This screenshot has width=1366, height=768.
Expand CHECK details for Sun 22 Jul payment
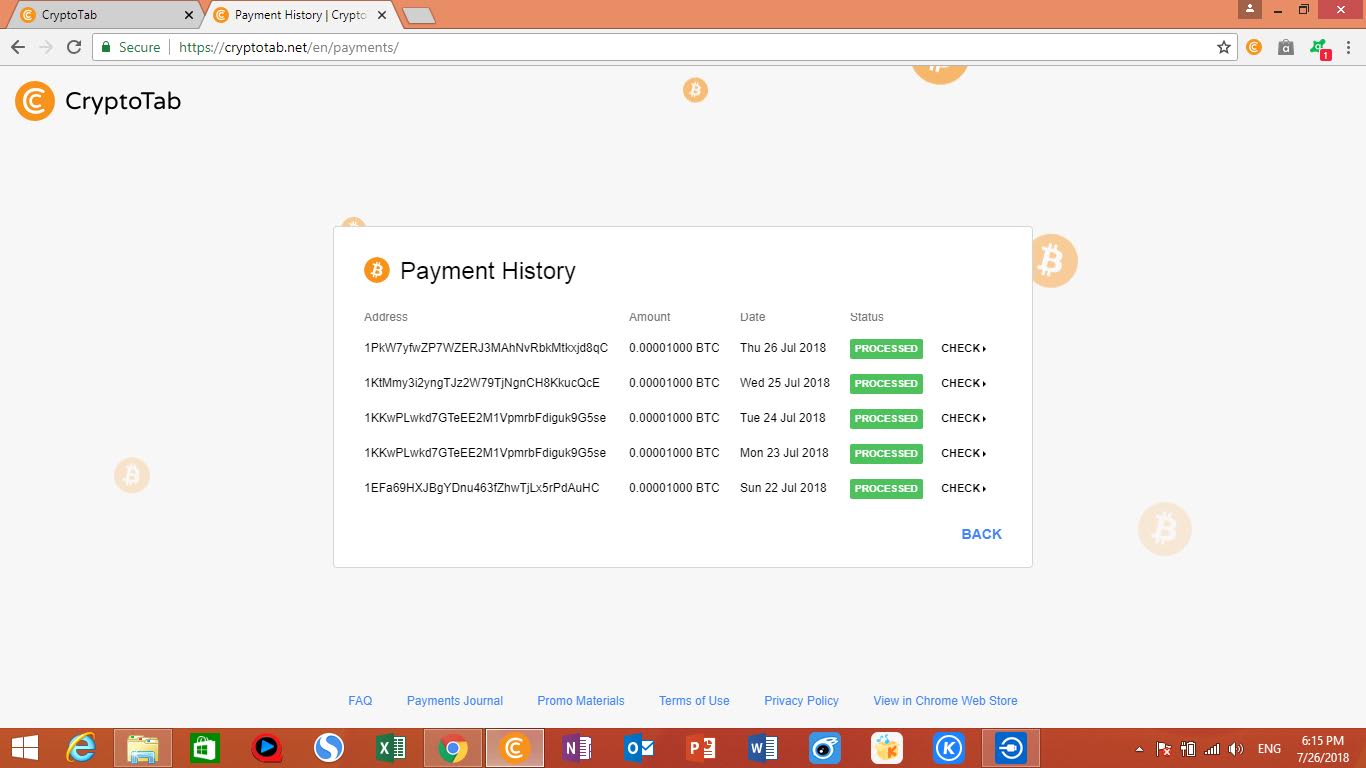click(x=961, y=488)
